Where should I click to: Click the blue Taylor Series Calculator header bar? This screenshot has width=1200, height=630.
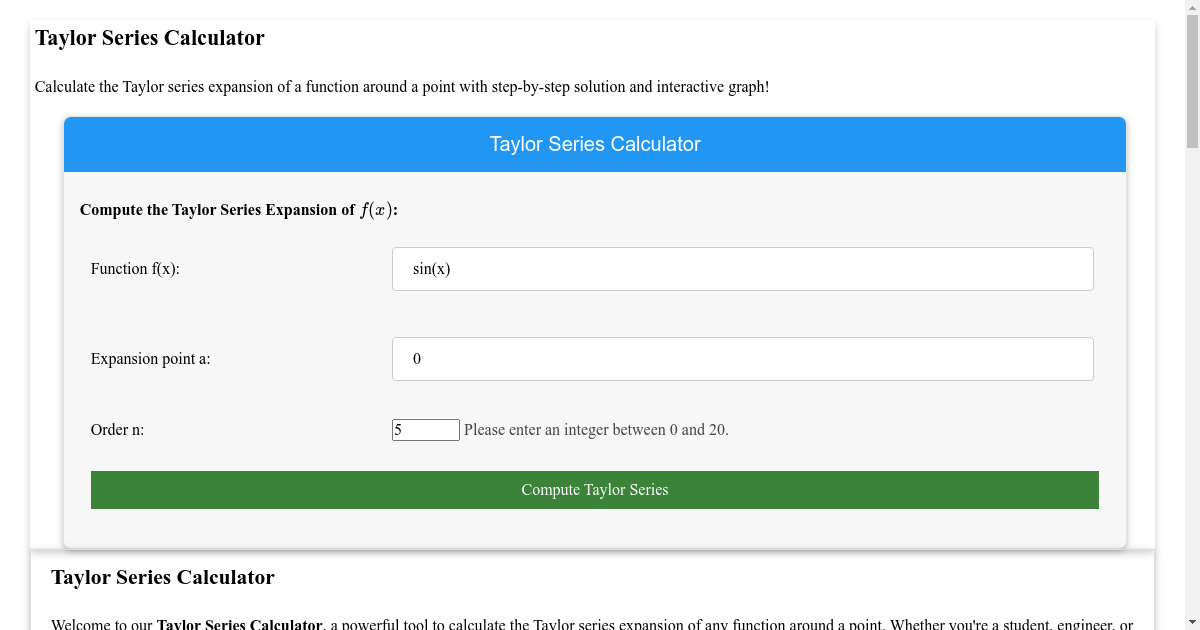pos(595,144)
